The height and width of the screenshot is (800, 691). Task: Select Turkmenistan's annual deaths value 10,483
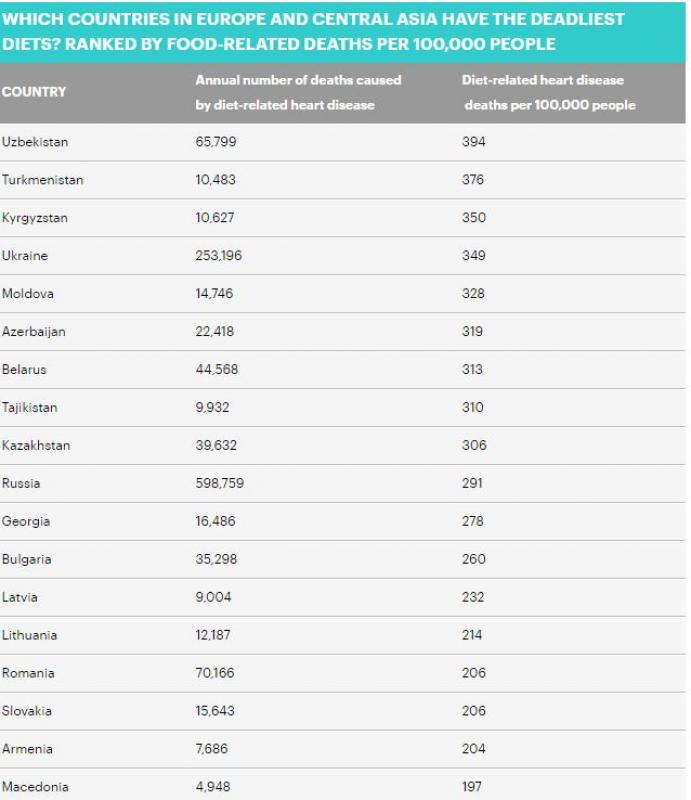tap(216, 180)
